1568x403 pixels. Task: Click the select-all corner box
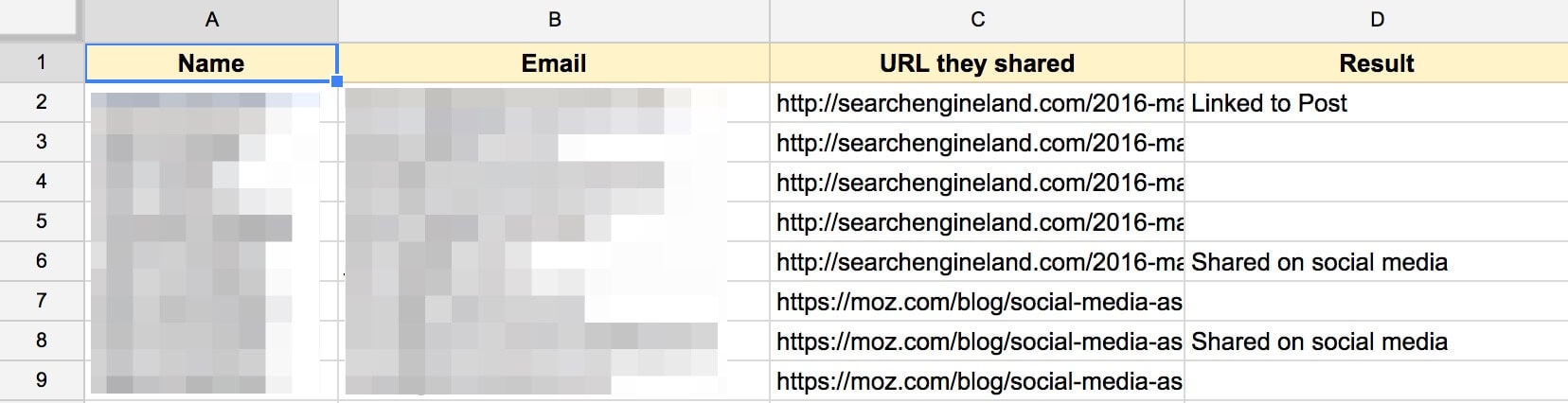coord(42,20)
